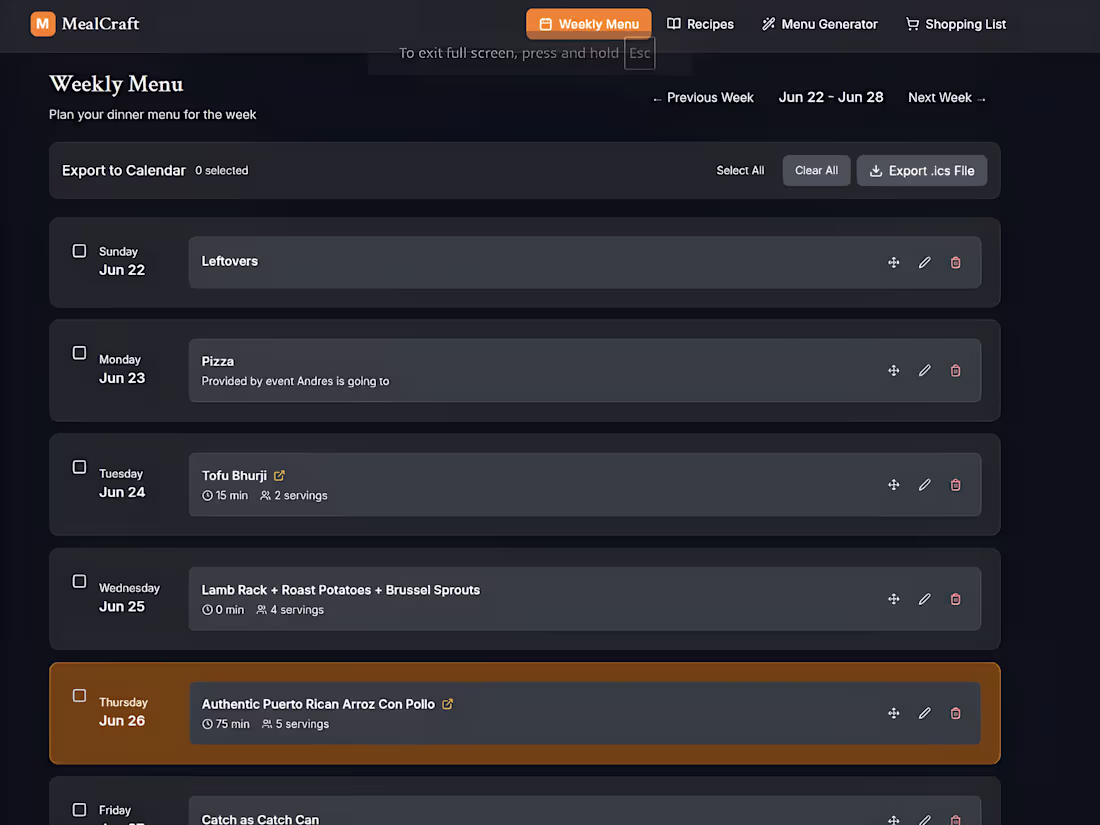Click the MealCraft logo icon
The width and height of the screenshot is (1100, 825).
coord(40,23)
